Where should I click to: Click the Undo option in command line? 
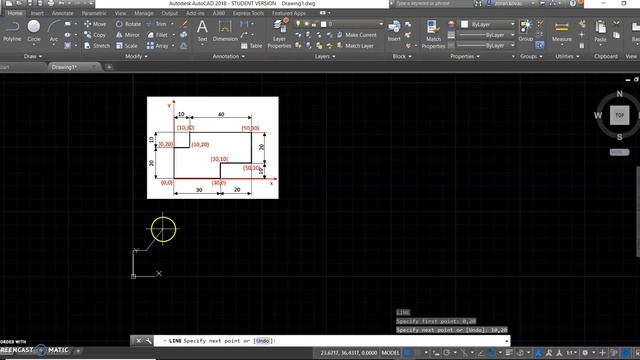click(x=263, y=340)
